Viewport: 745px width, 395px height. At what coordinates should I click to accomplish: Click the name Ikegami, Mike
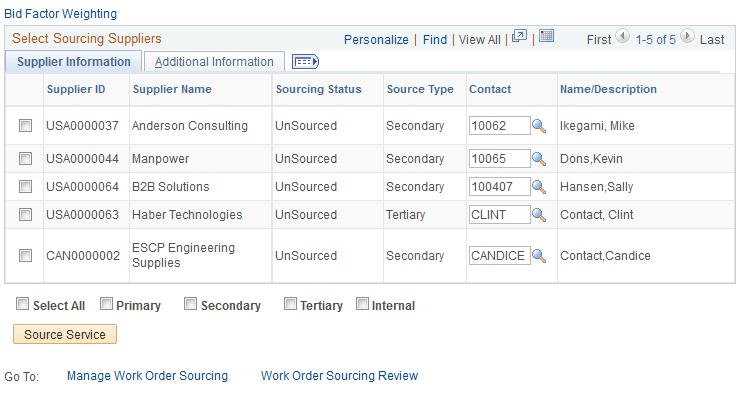point(597,126)
